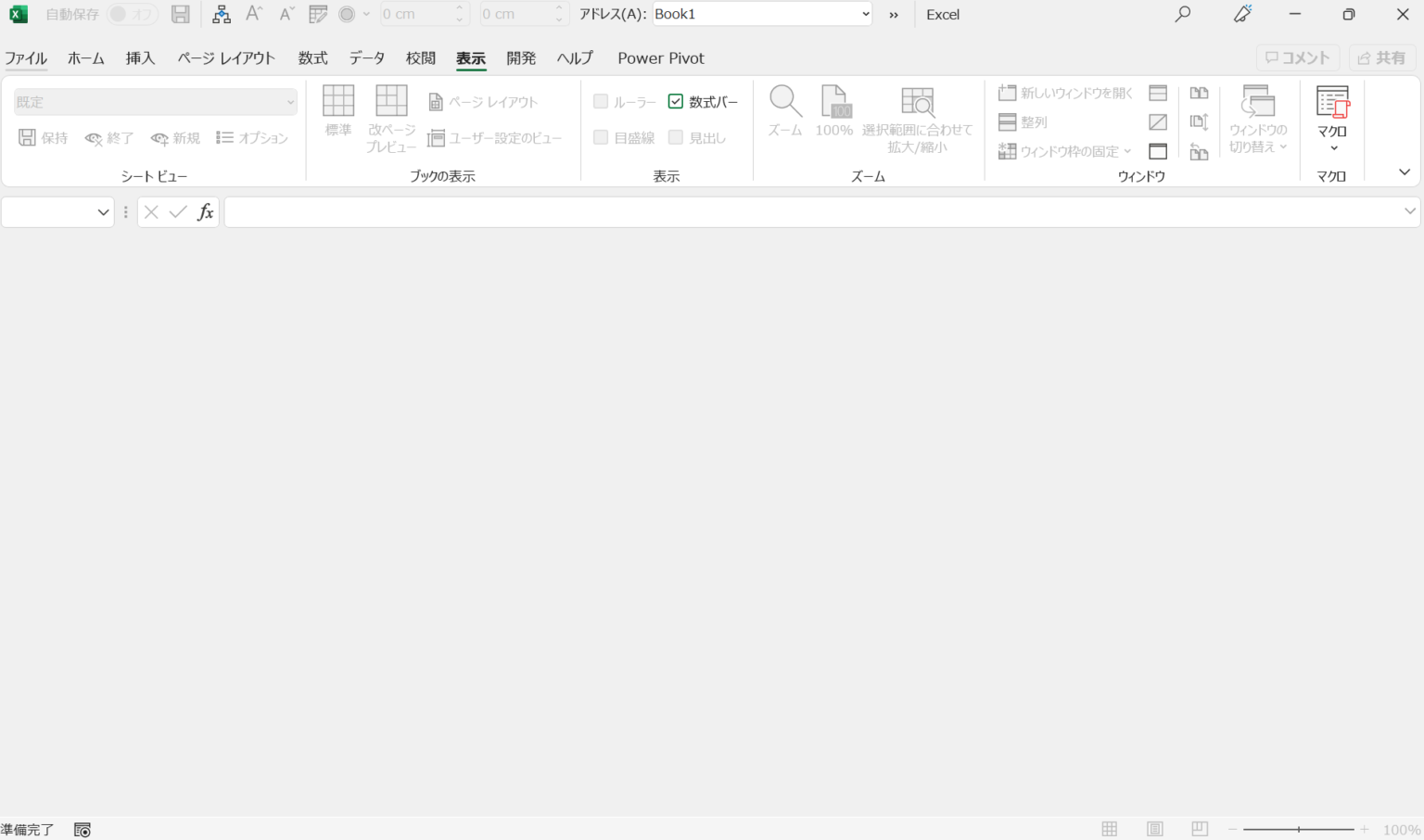Switch to Normal view icon in status bar

click(1110, 829)
